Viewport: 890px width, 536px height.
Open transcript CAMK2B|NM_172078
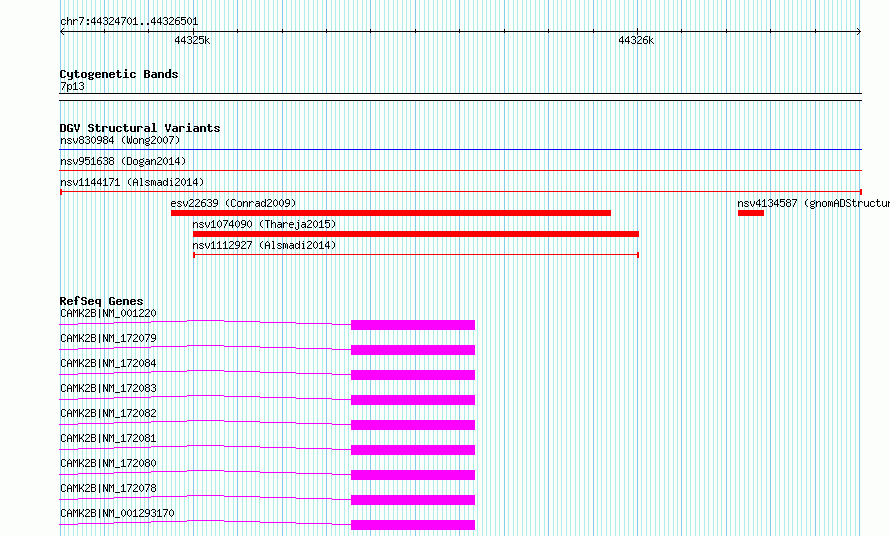coord(108,488)
